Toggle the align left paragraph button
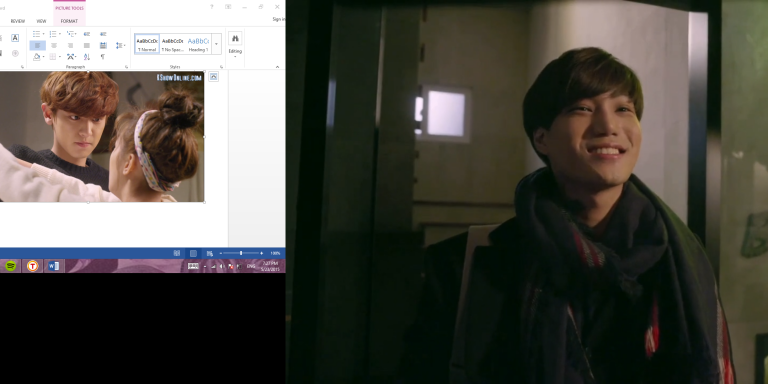The height and width of the screenshot is (384, 768). click(38, 46)
